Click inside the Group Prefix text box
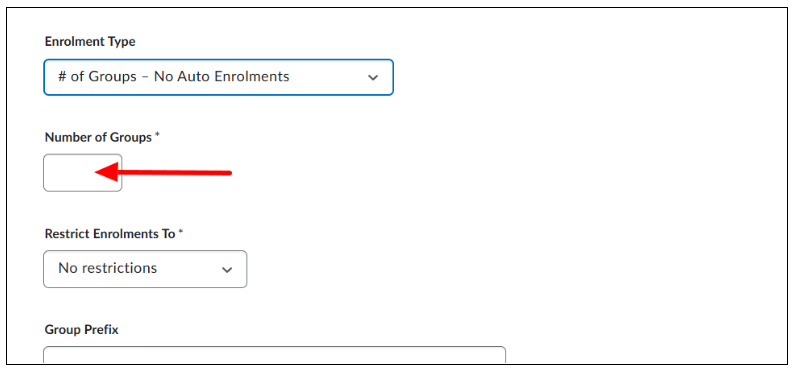 pyautogui.click(x=274, y=355)
